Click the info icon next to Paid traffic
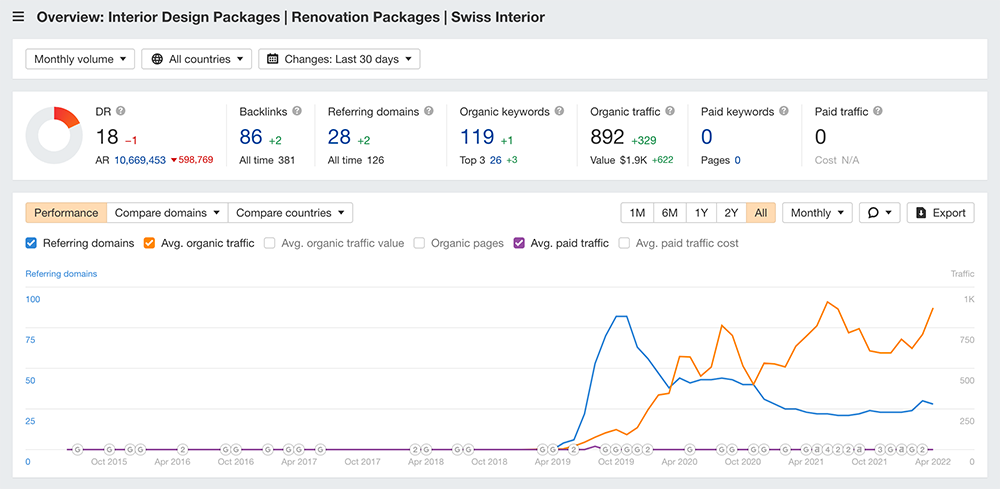The height and width of the screenshot is (489, 1000). [877, 112]
